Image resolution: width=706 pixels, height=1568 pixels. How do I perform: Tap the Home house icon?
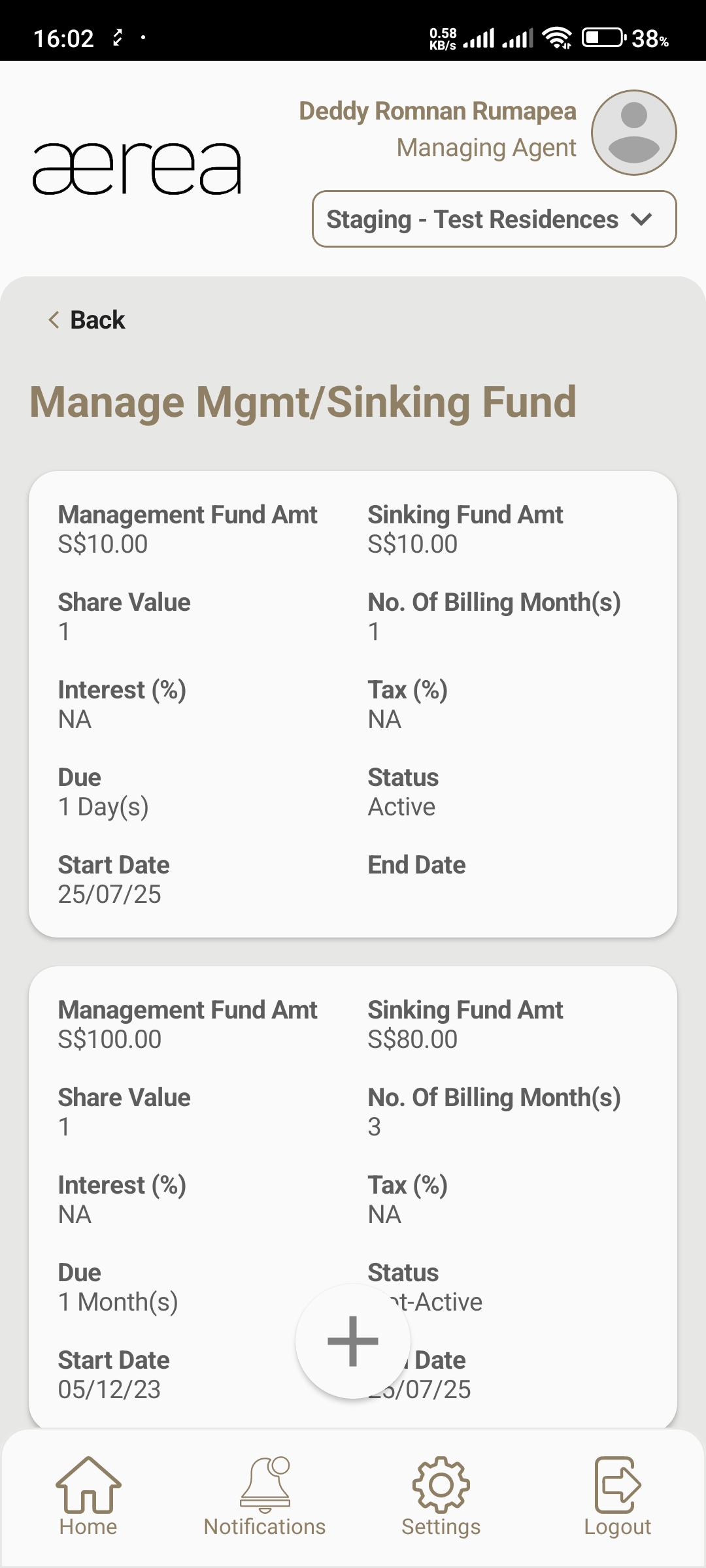tap(88, 1484)
